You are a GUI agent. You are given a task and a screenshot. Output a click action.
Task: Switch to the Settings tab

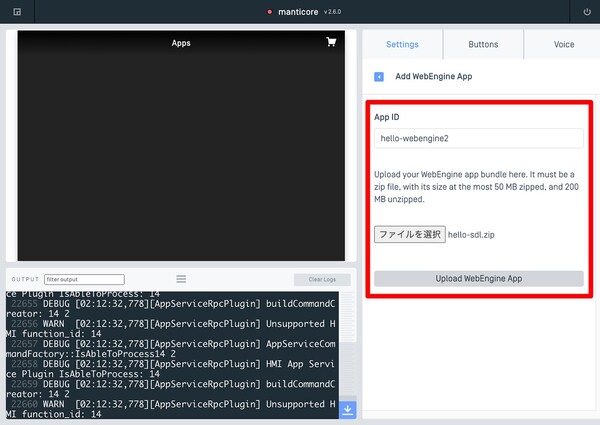point(402,44)
